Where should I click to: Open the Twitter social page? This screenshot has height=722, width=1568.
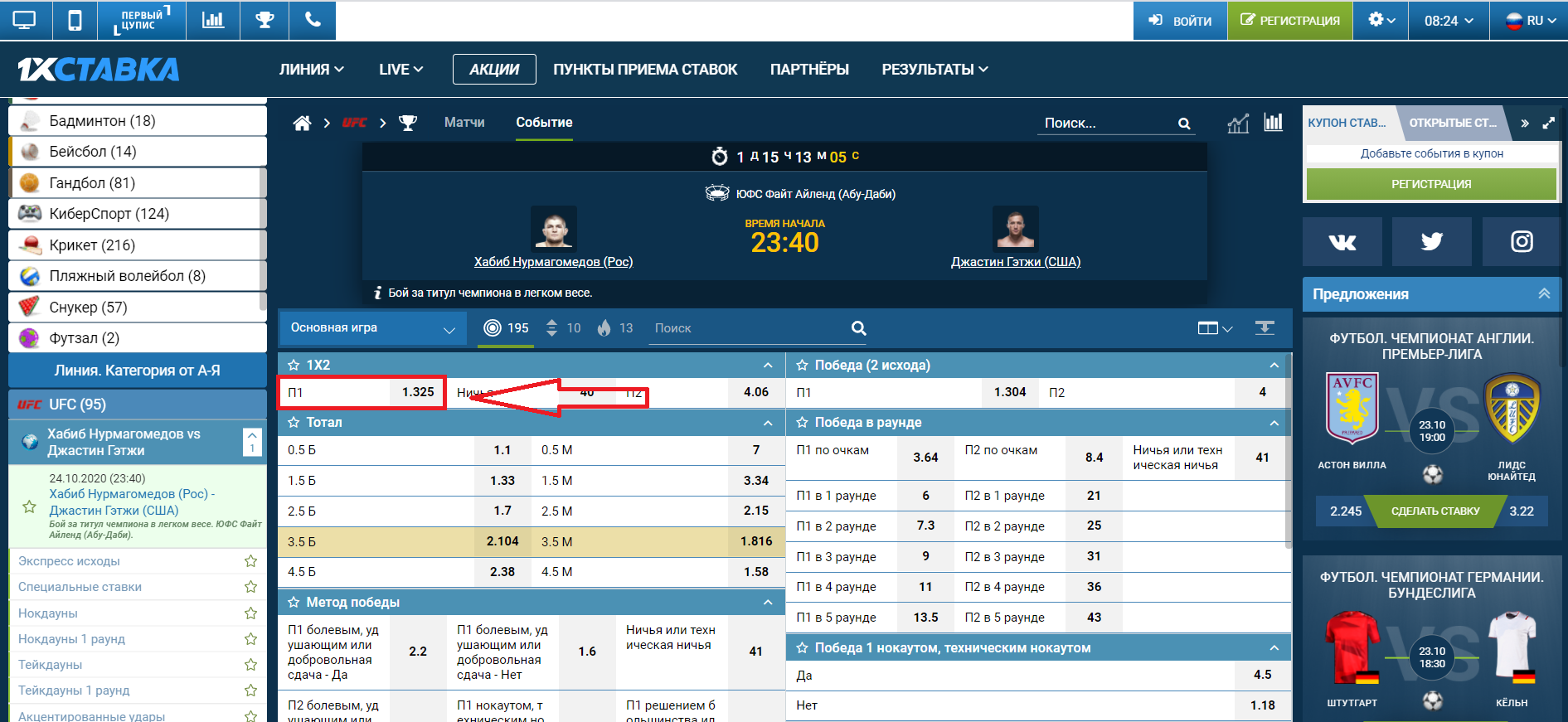[1431, 241]
